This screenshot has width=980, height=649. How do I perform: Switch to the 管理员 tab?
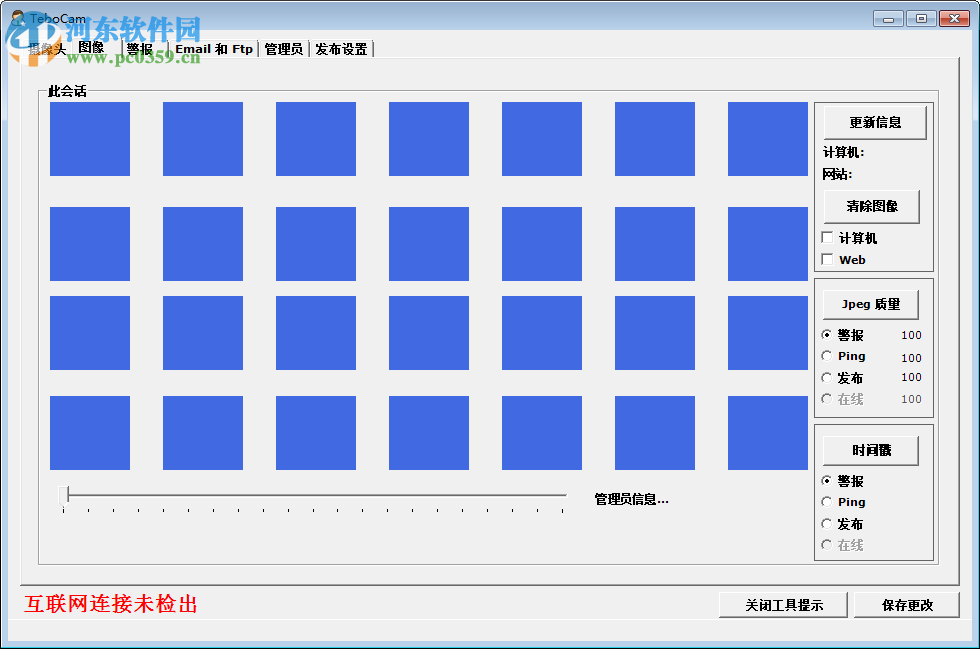coord(284,48)
